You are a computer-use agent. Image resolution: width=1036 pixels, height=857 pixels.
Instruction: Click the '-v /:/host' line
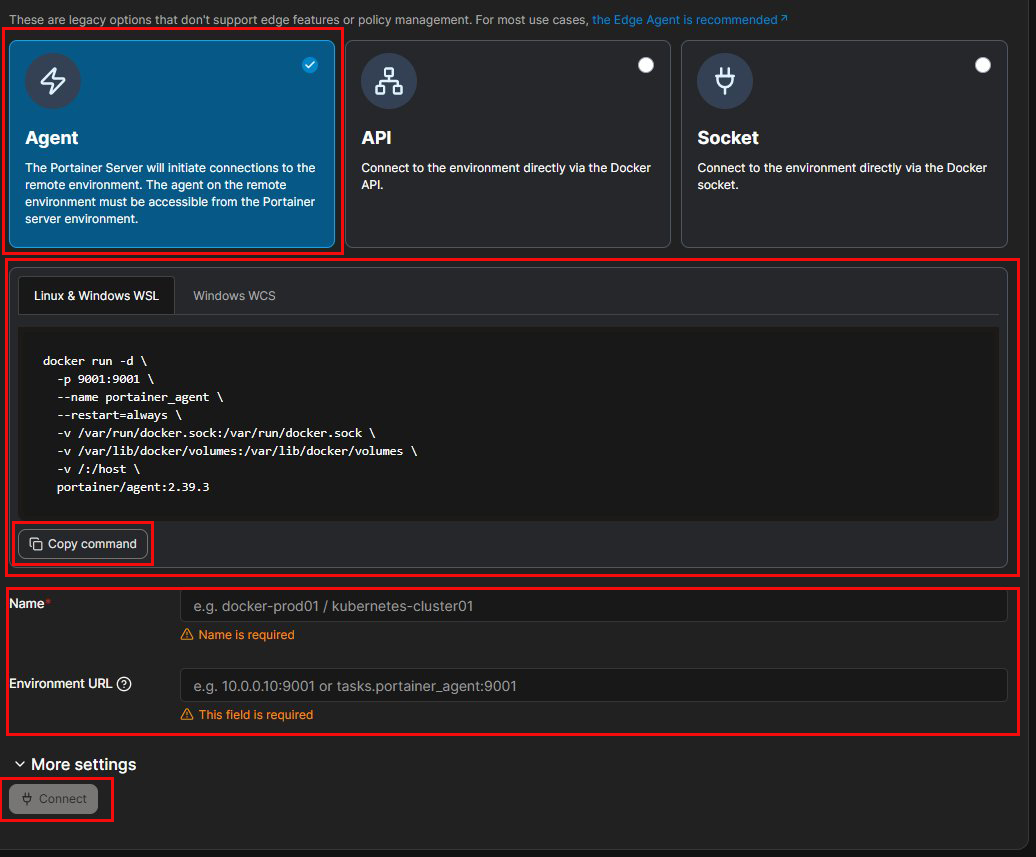tap(98, 469)
